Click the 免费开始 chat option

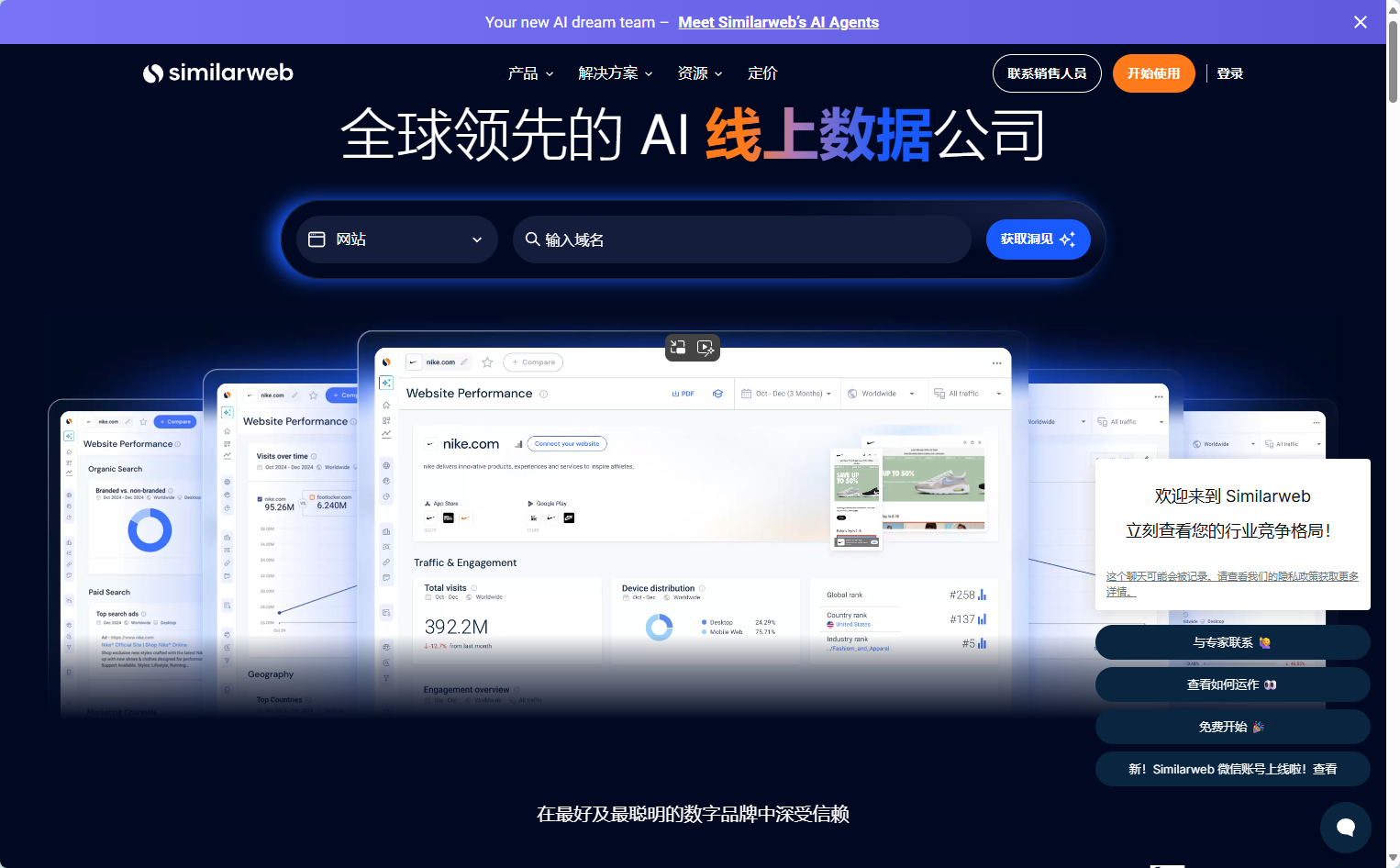pos(1232,727)
